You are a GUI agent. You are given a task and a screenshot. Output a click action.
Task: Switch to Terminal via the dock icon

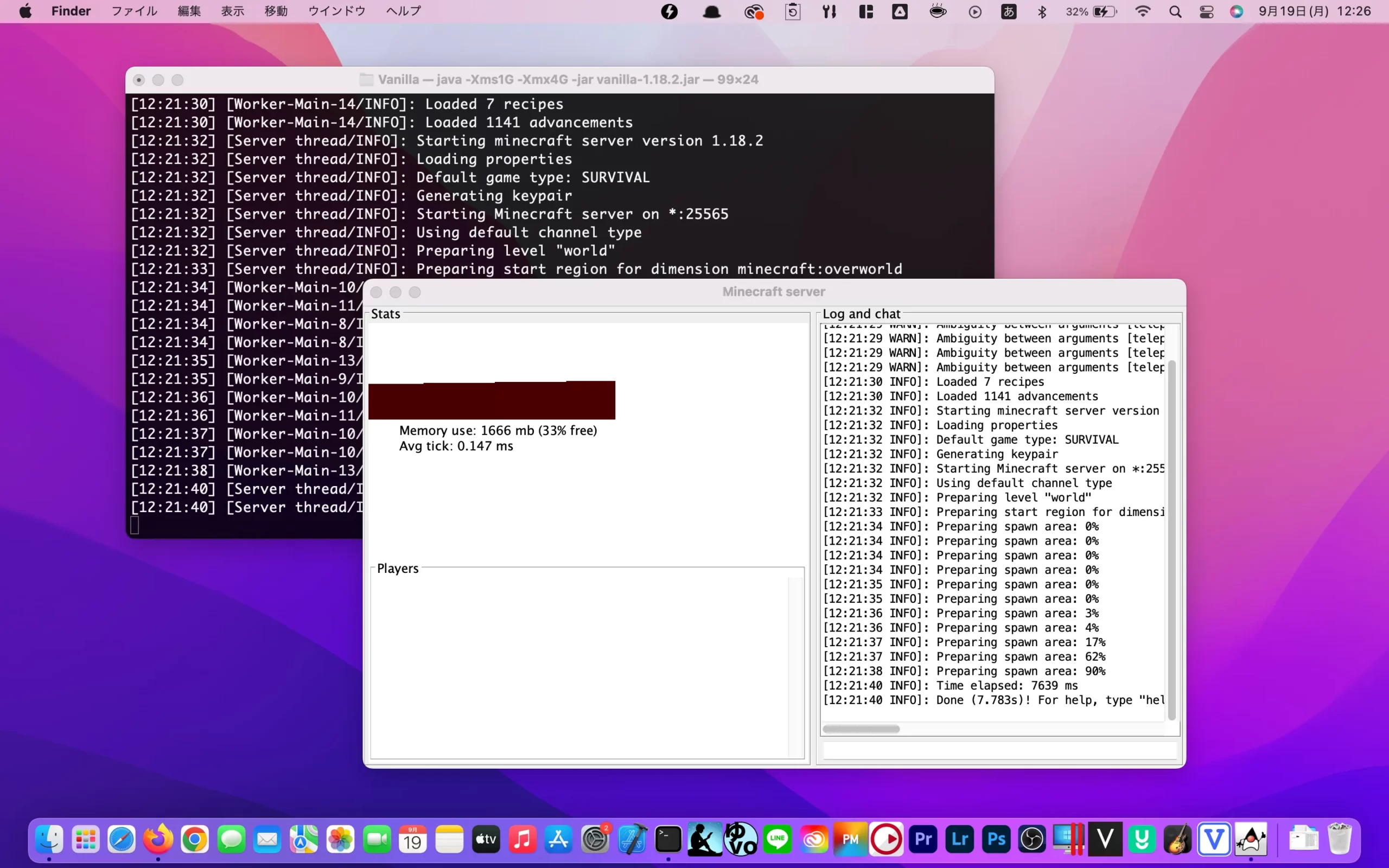(668, 840)
